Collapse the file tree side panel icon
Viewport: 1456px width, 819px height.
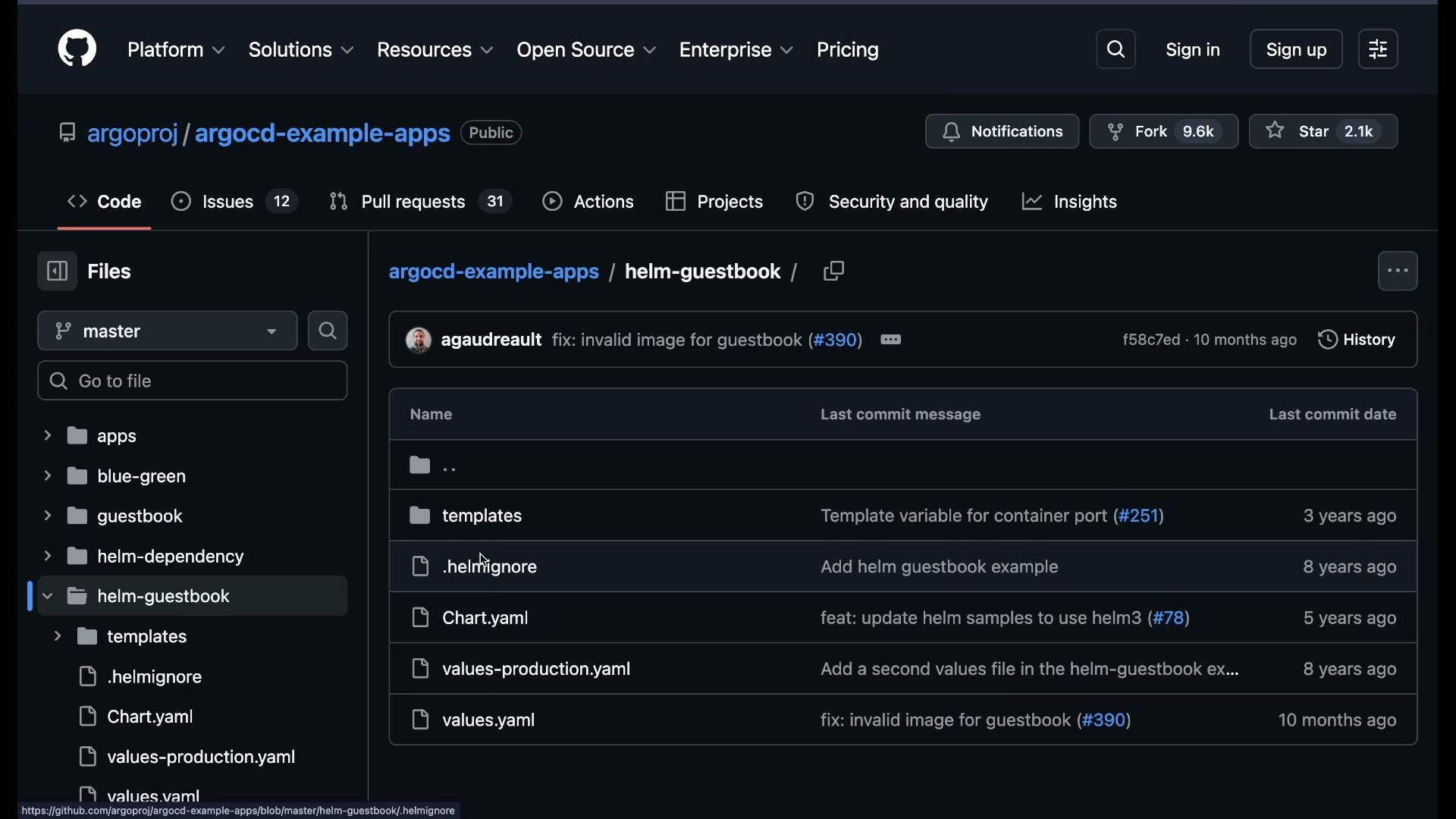pos(57,271)
